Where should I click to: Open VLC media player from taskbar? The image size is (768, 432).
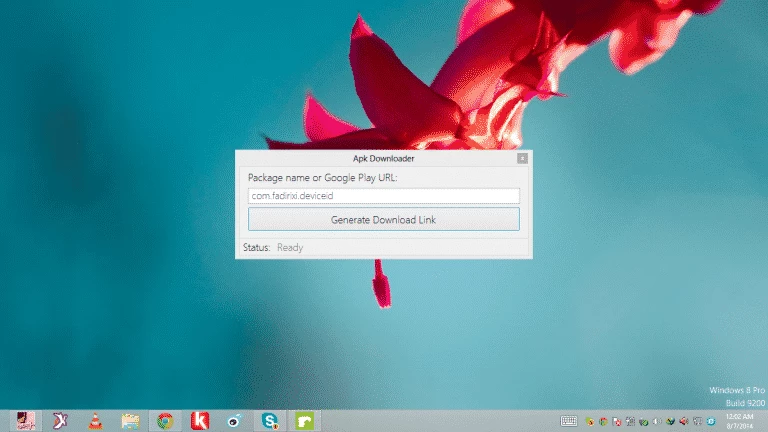(95, 421)
